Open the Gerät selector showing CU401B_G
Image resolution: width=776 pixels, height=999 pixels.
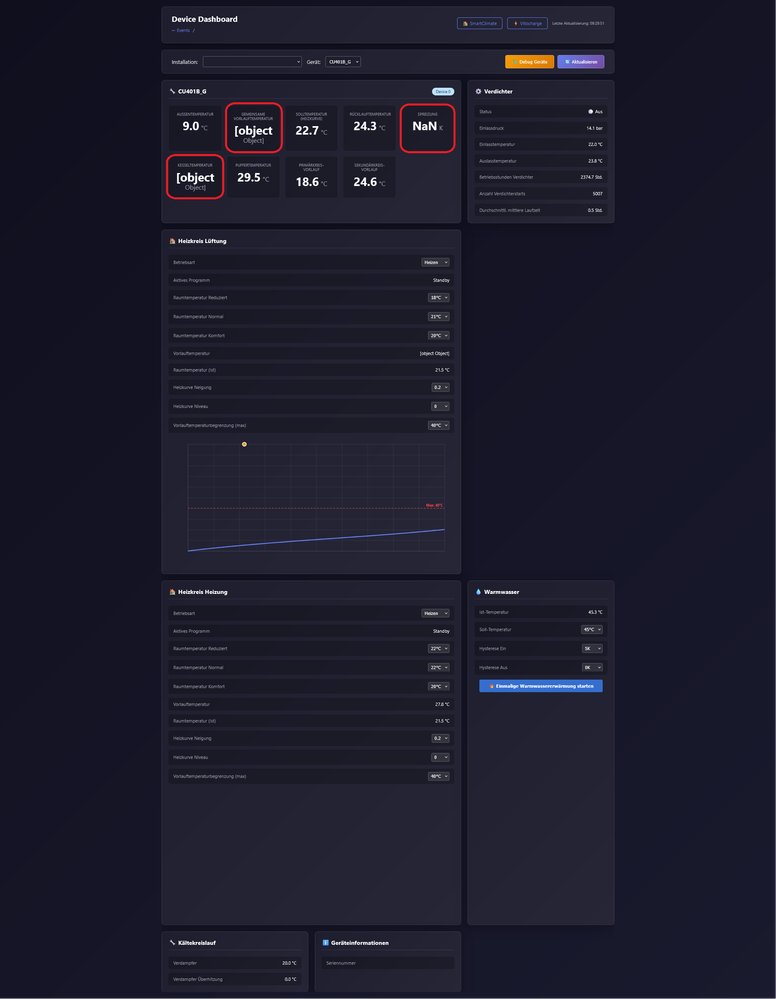343,62
